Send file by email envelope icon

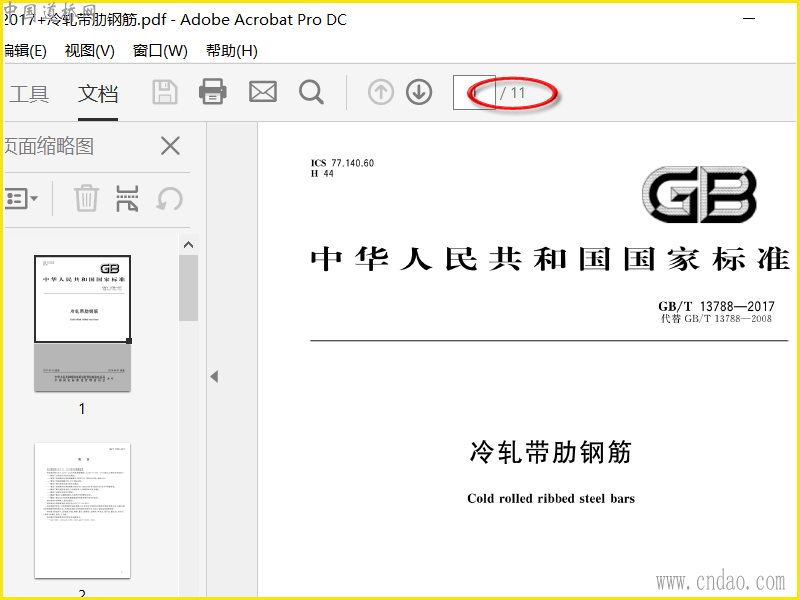click(263, 92)
